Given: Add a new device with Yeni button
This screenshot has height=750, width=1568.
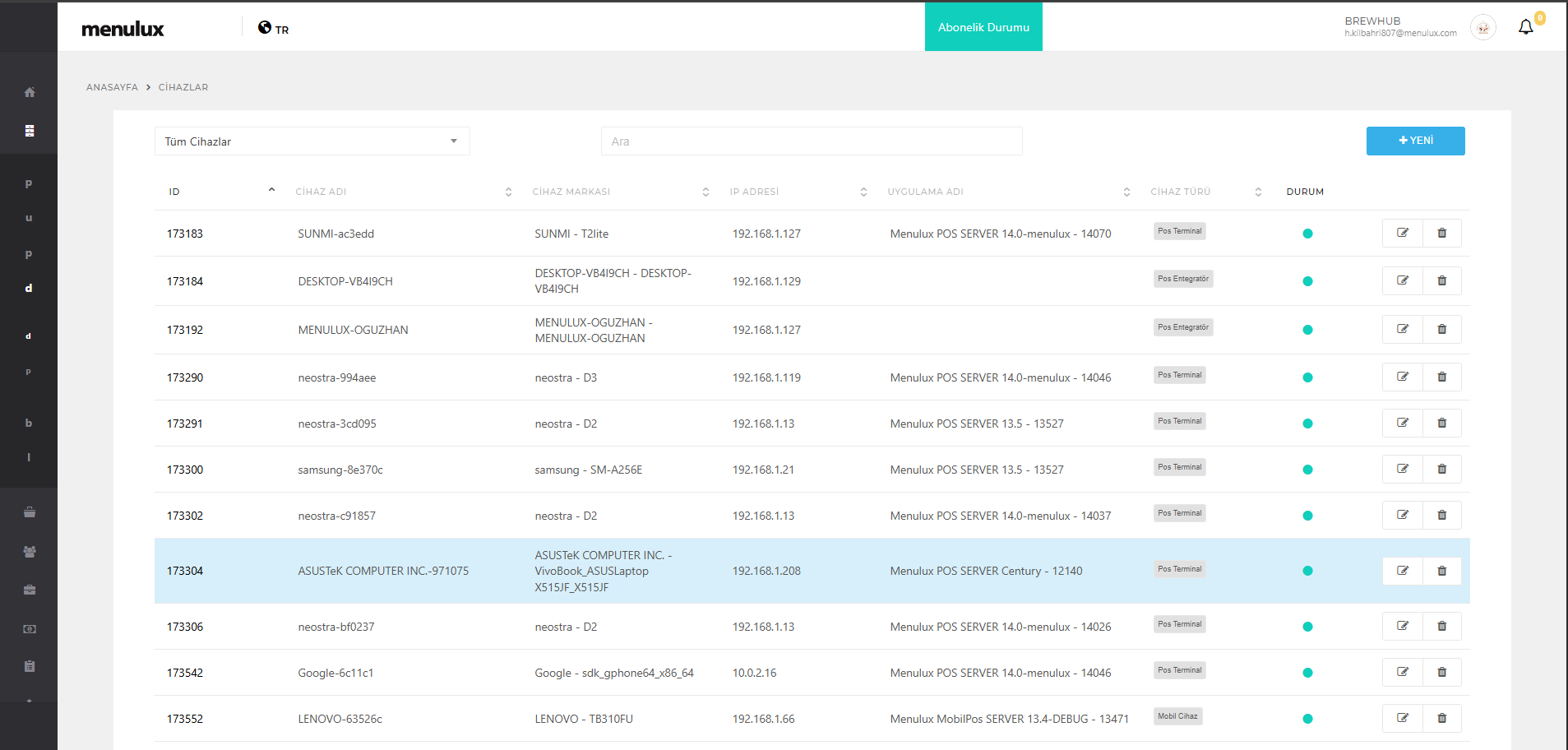Looking at the screenshot, I should (1415, 141).
